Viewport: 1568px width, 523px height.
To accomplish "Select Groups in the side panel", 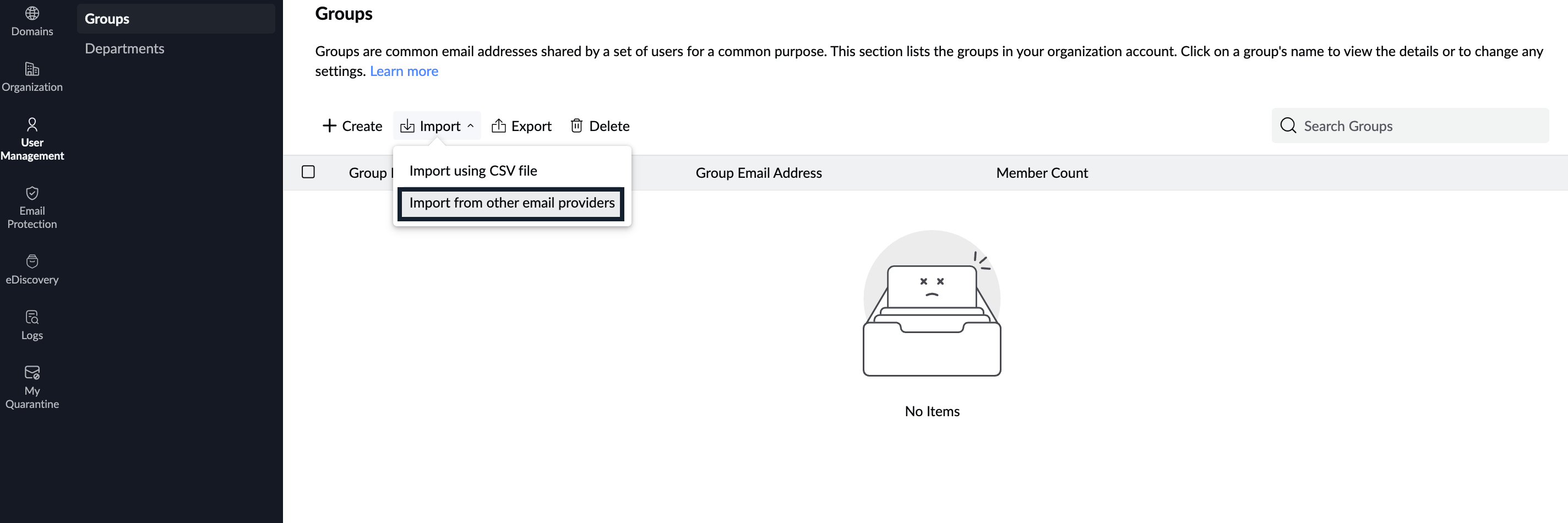I will 107,19.
